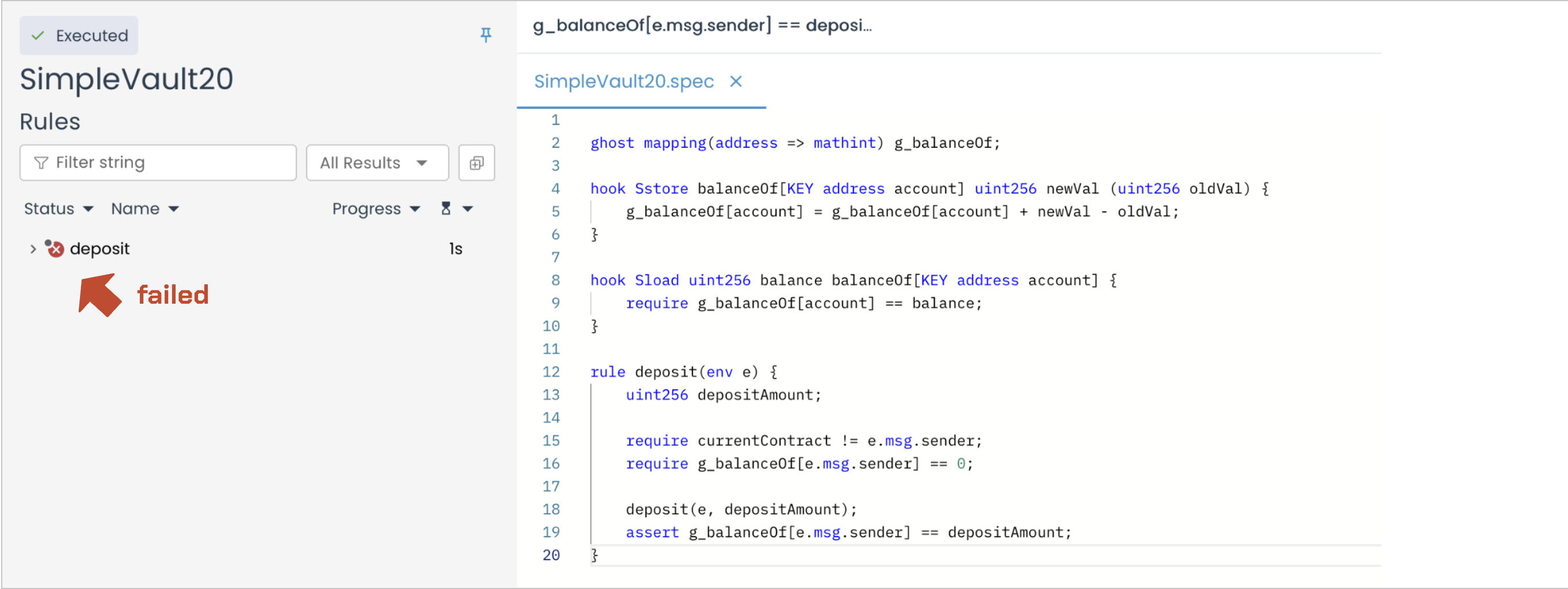Expand the deposit rule row chevron
The image size is (1568, 589).
tap(33, 249)
